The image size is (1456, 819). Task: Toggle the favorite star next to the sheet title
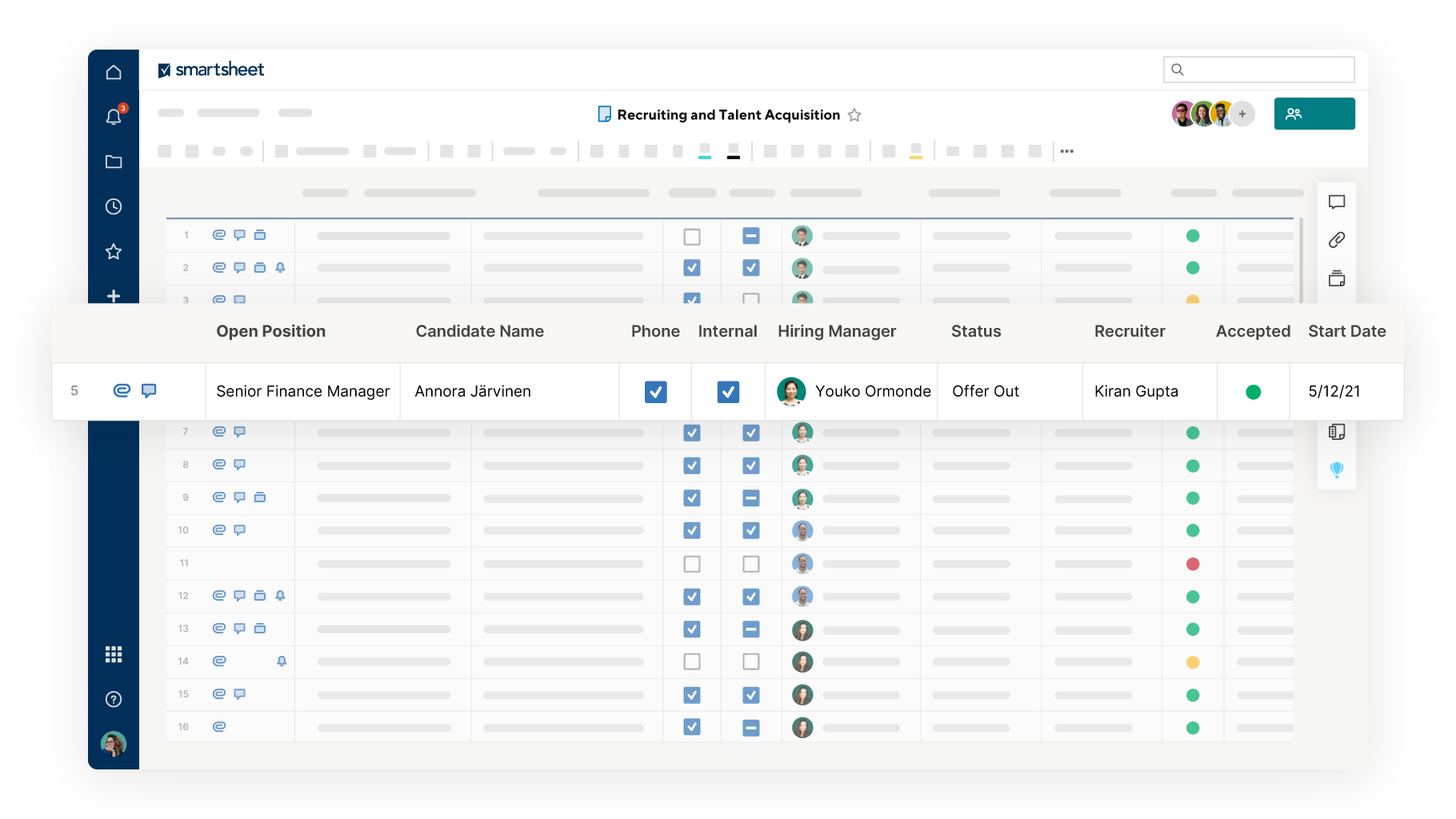tap(854, 114)
